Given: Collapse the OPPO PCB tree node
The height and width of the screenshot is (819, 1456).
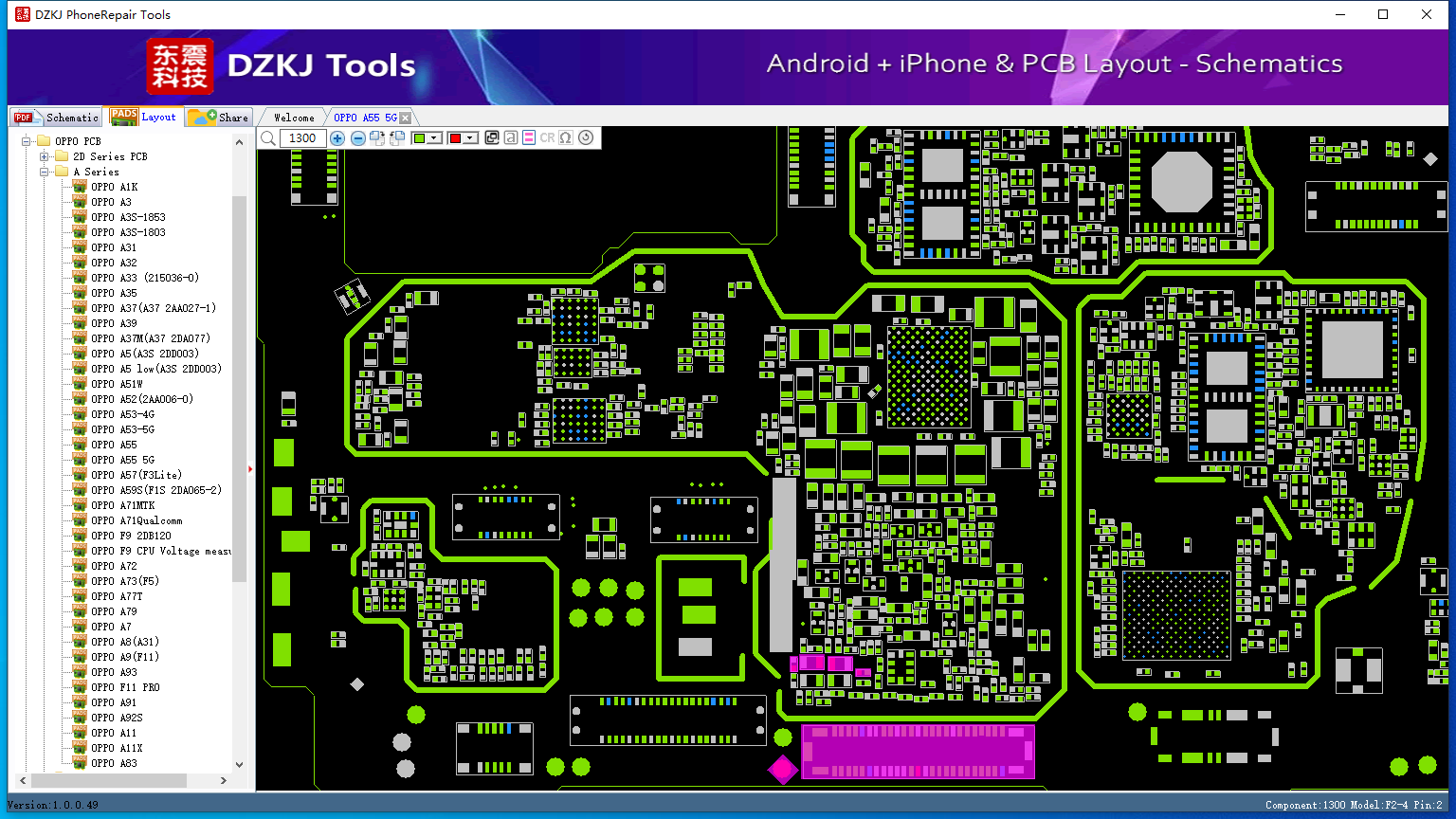Looking at the screenshot, I should [x=27, y=141].
